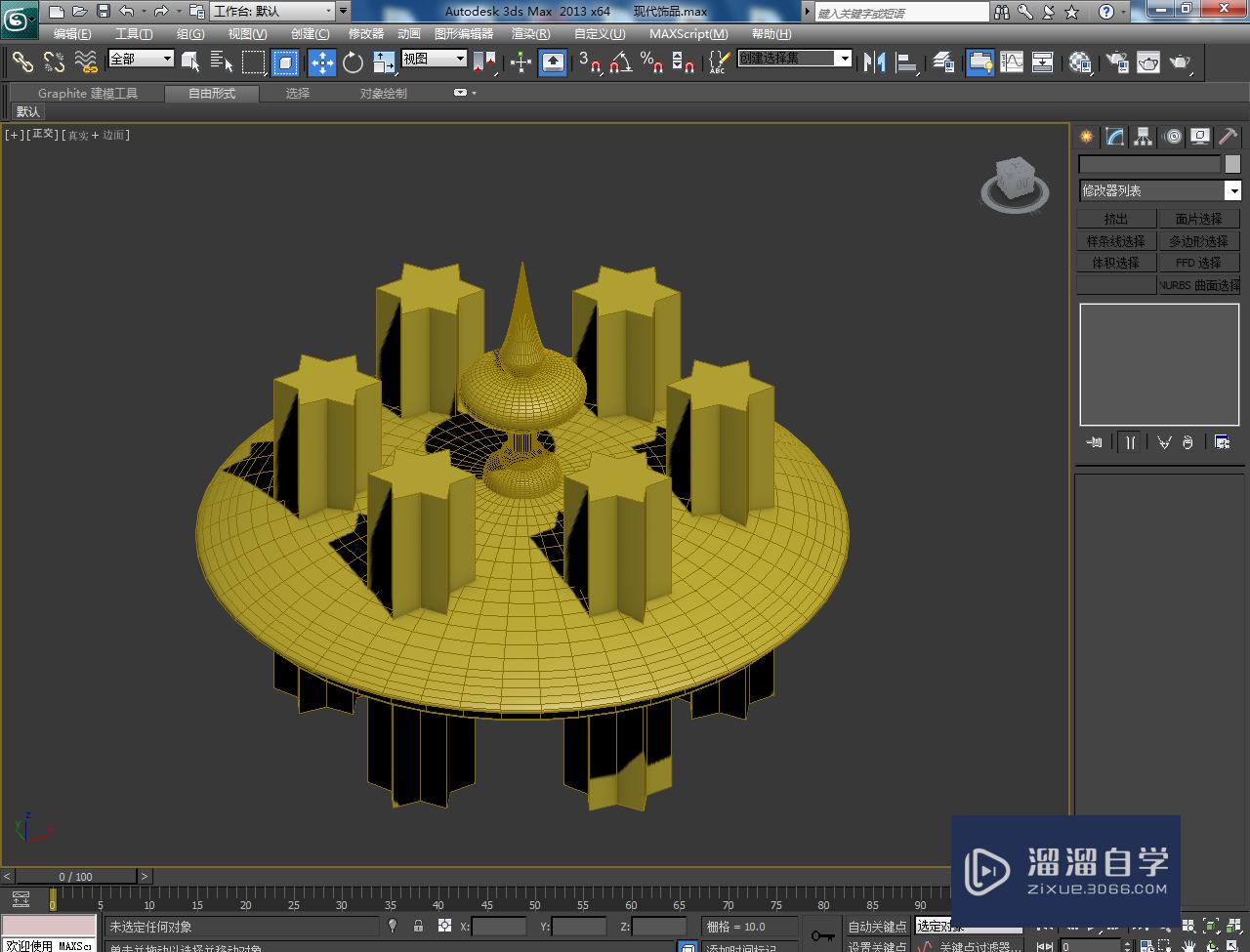Image resolution: width=1250 pixels, height=952 pixels.
Task: Click the Render Production teapot icon
Action: [1182, 62]
